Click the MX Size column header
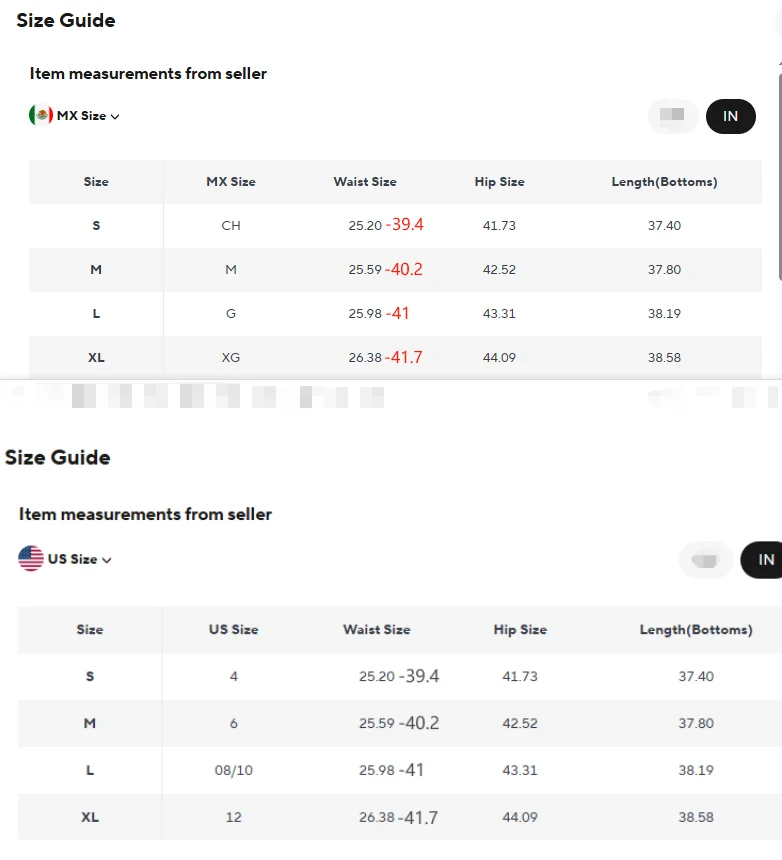 pos(231,182)
